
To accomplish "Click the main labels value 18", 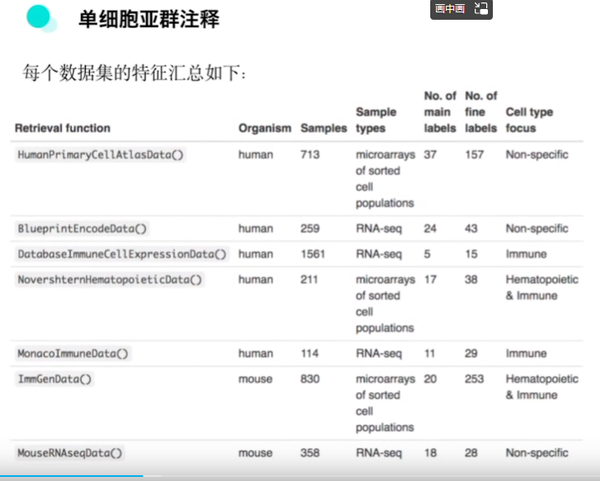I will [x=430, y=453].
